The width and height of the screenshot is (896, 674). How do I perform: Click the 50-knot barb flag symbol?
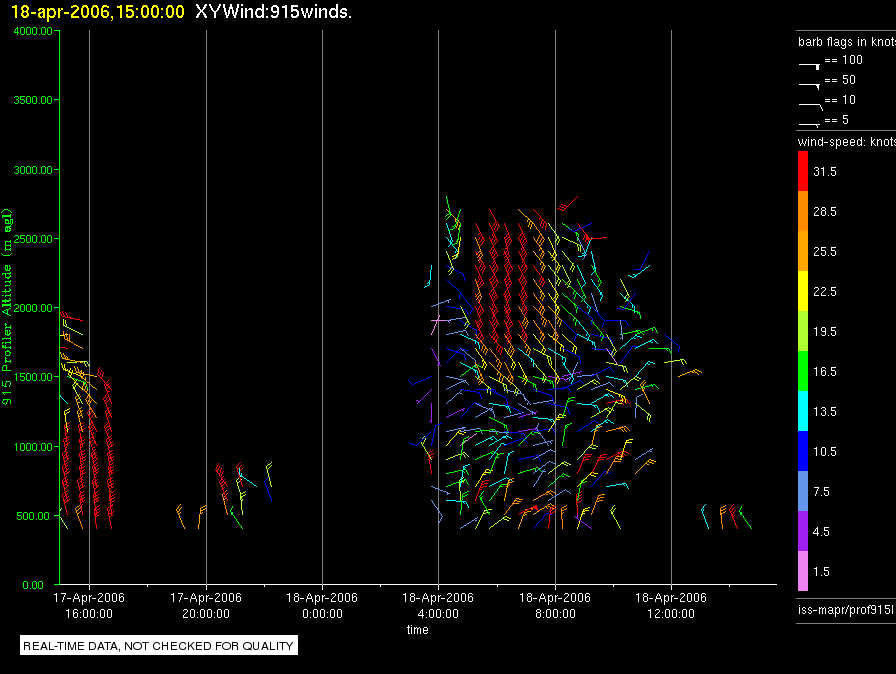tap(810, 86)
